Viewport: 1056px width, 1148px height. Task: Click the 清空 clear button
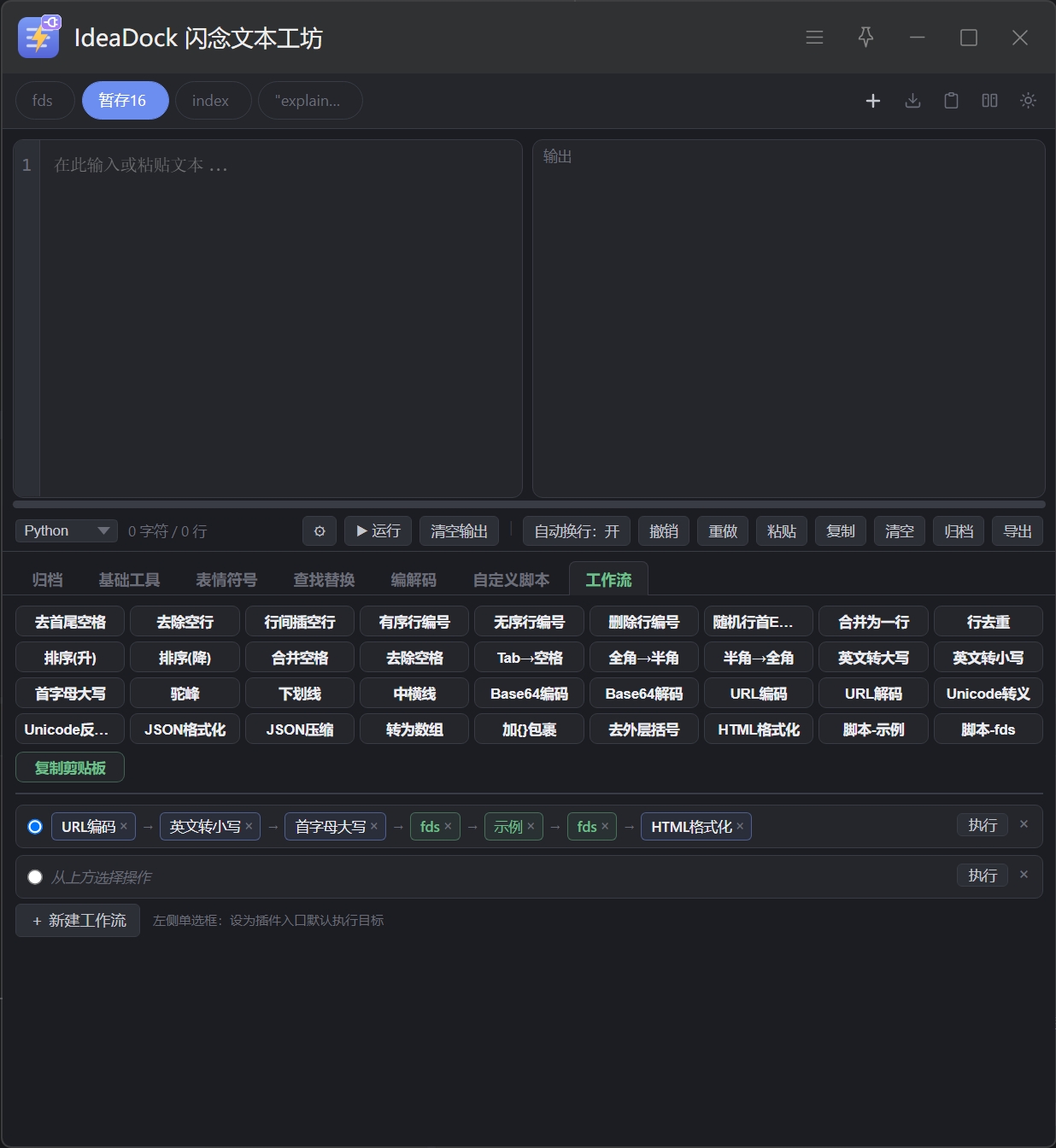[900, 531]
